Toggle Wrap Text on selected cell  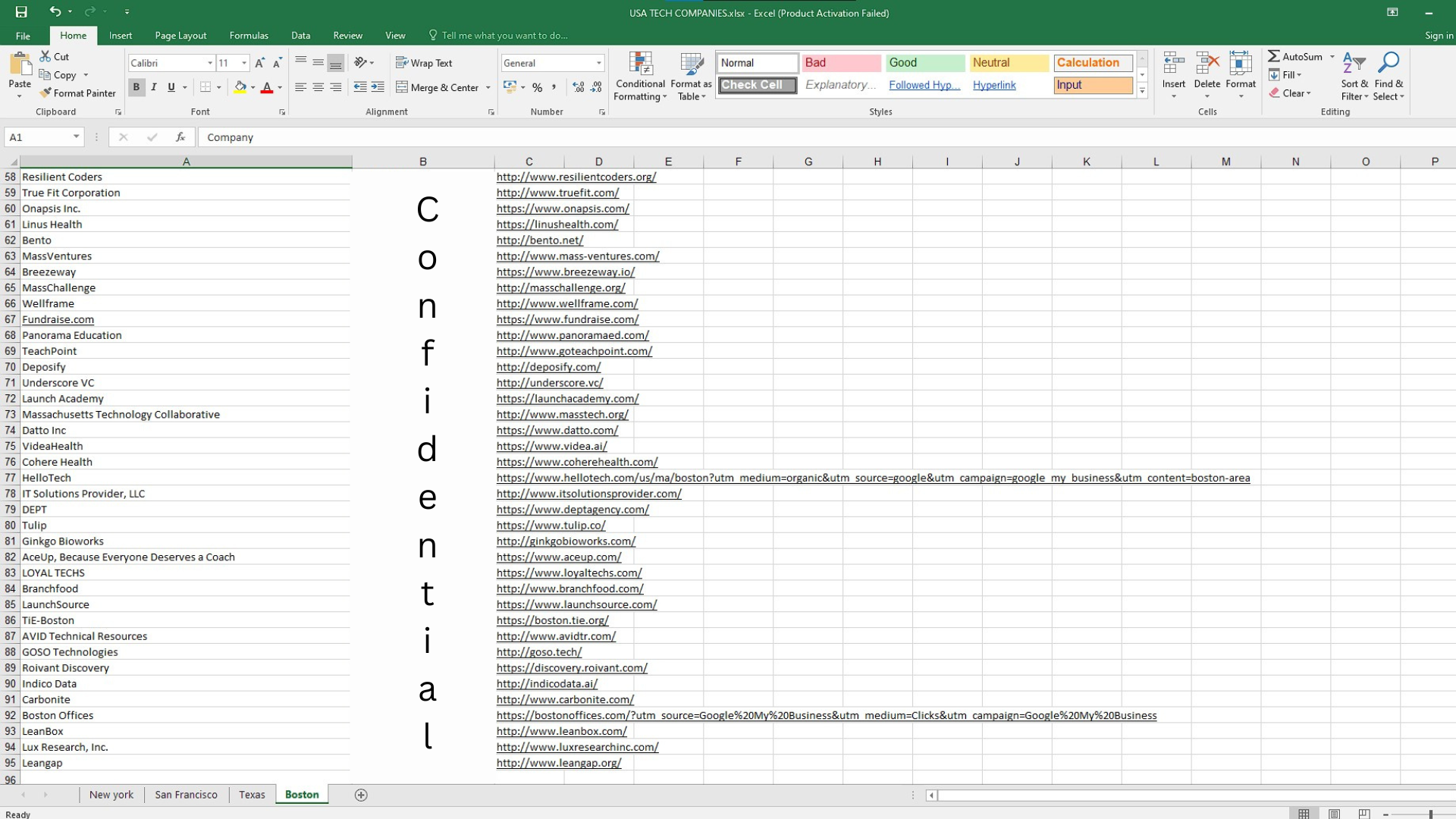pos(423,63)
